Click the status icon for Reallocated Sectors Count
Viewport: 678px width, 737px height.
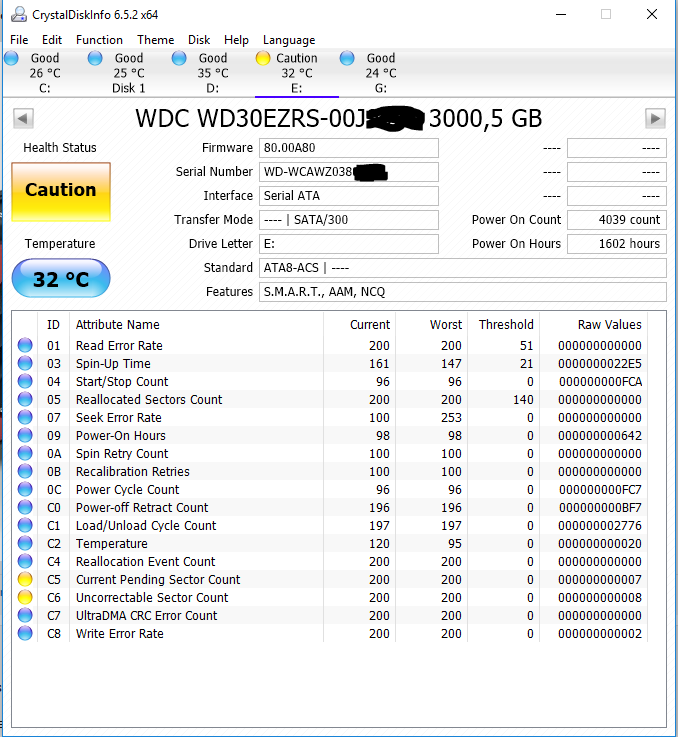[25, 400]
